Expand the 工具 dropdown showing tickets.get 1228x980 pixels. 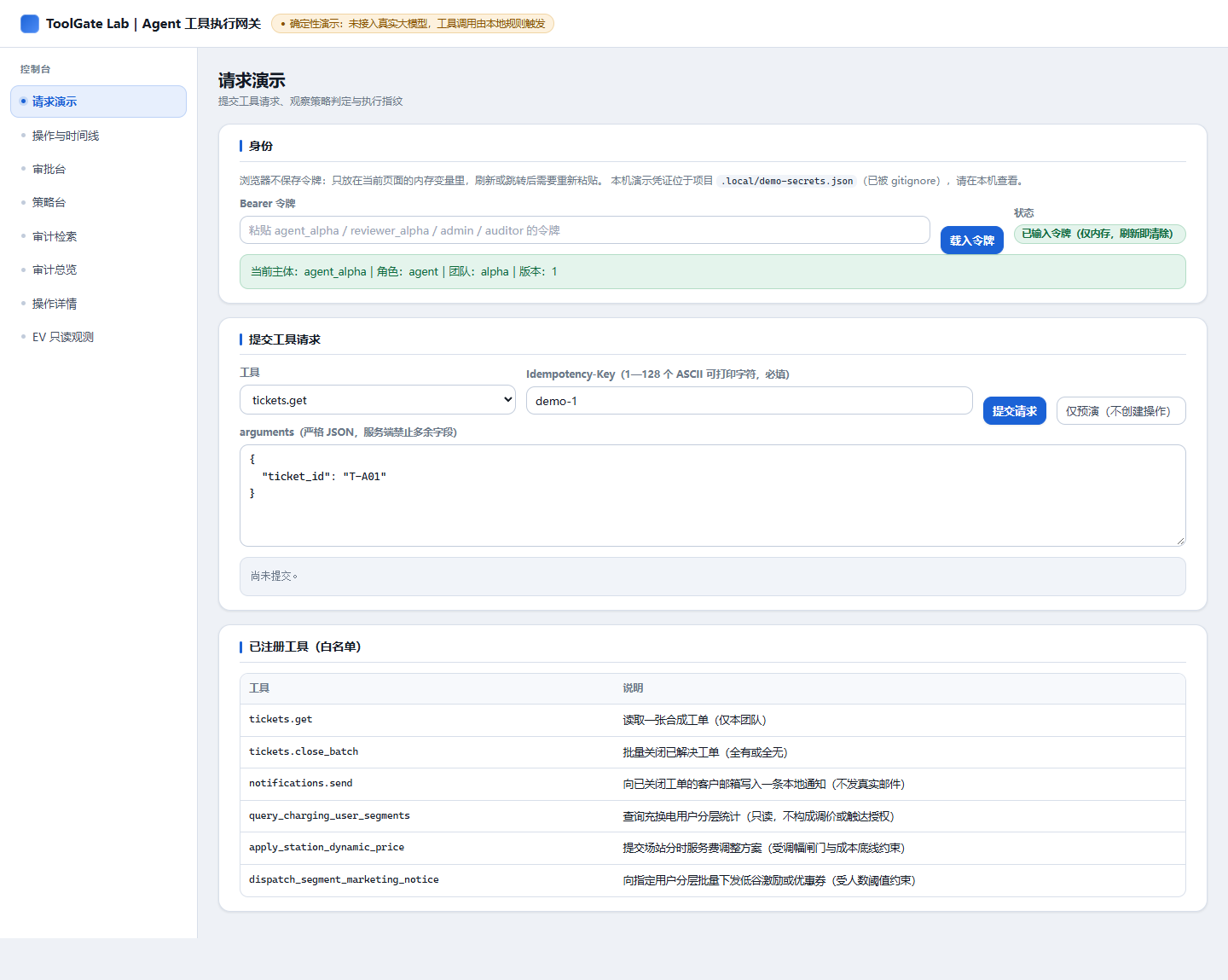(x=378, y=400)
